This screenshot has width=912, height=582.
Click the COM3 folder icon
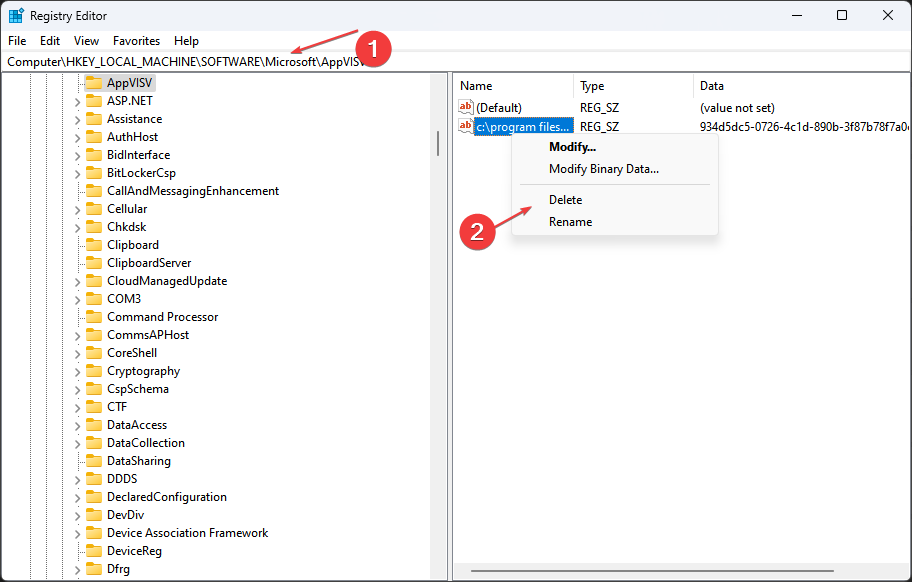point(94,299)
